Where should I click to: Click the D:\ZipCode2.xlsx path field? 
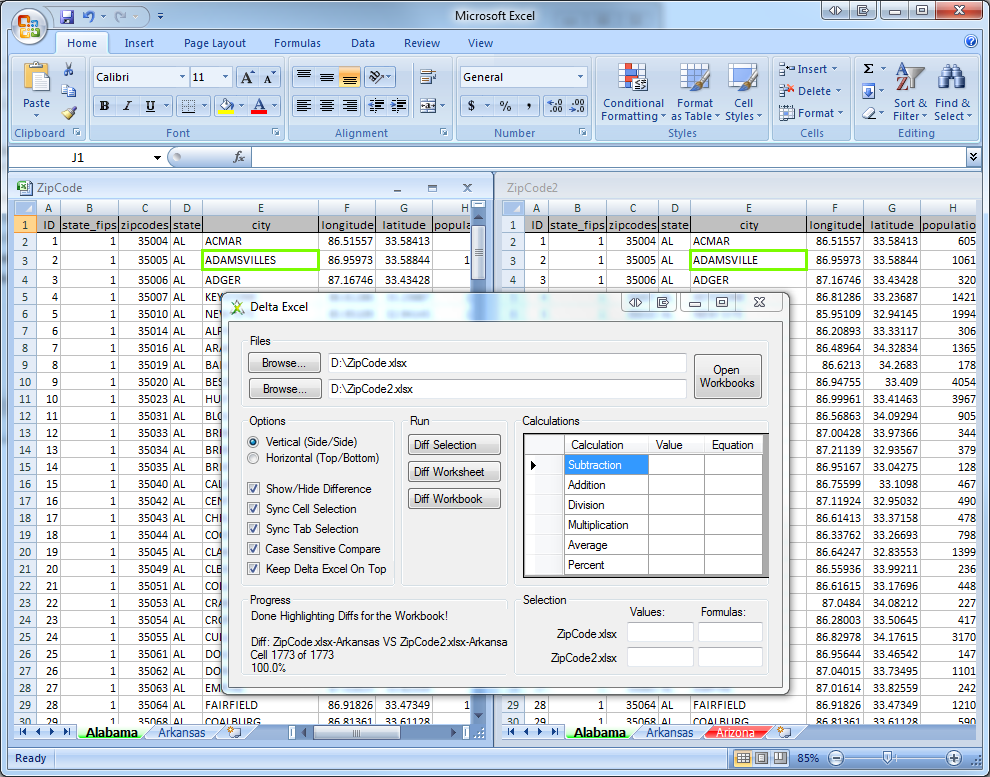click(x=507, y=389)
